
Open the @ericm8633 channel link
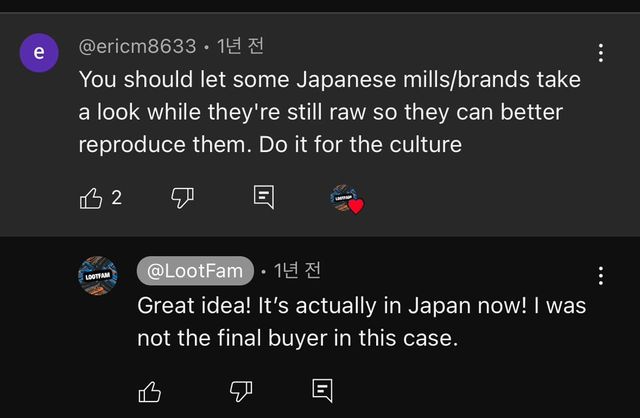137,46
